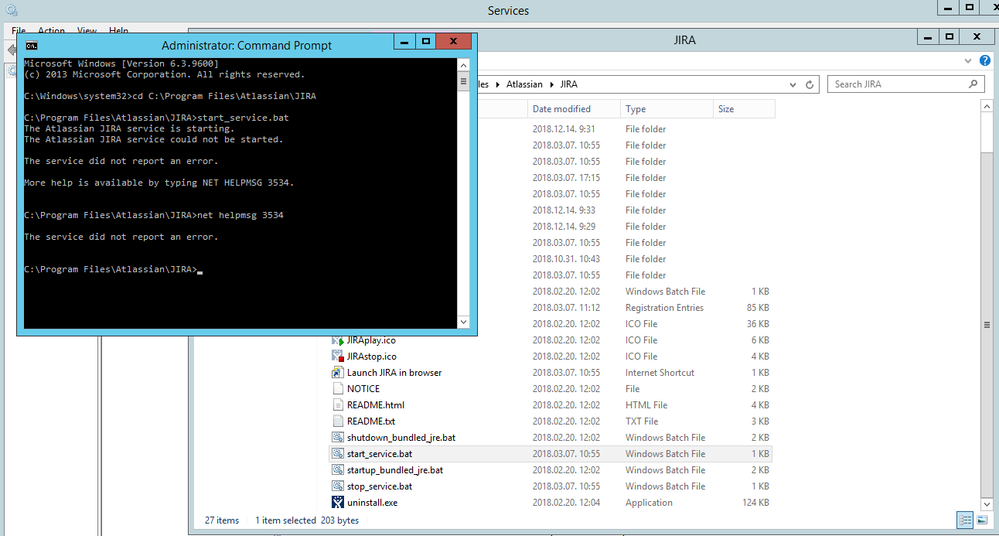The image size is (999, 536).
Task: Click the Launch JIRA in browser shortcut icon
Action: click(338, 373)
